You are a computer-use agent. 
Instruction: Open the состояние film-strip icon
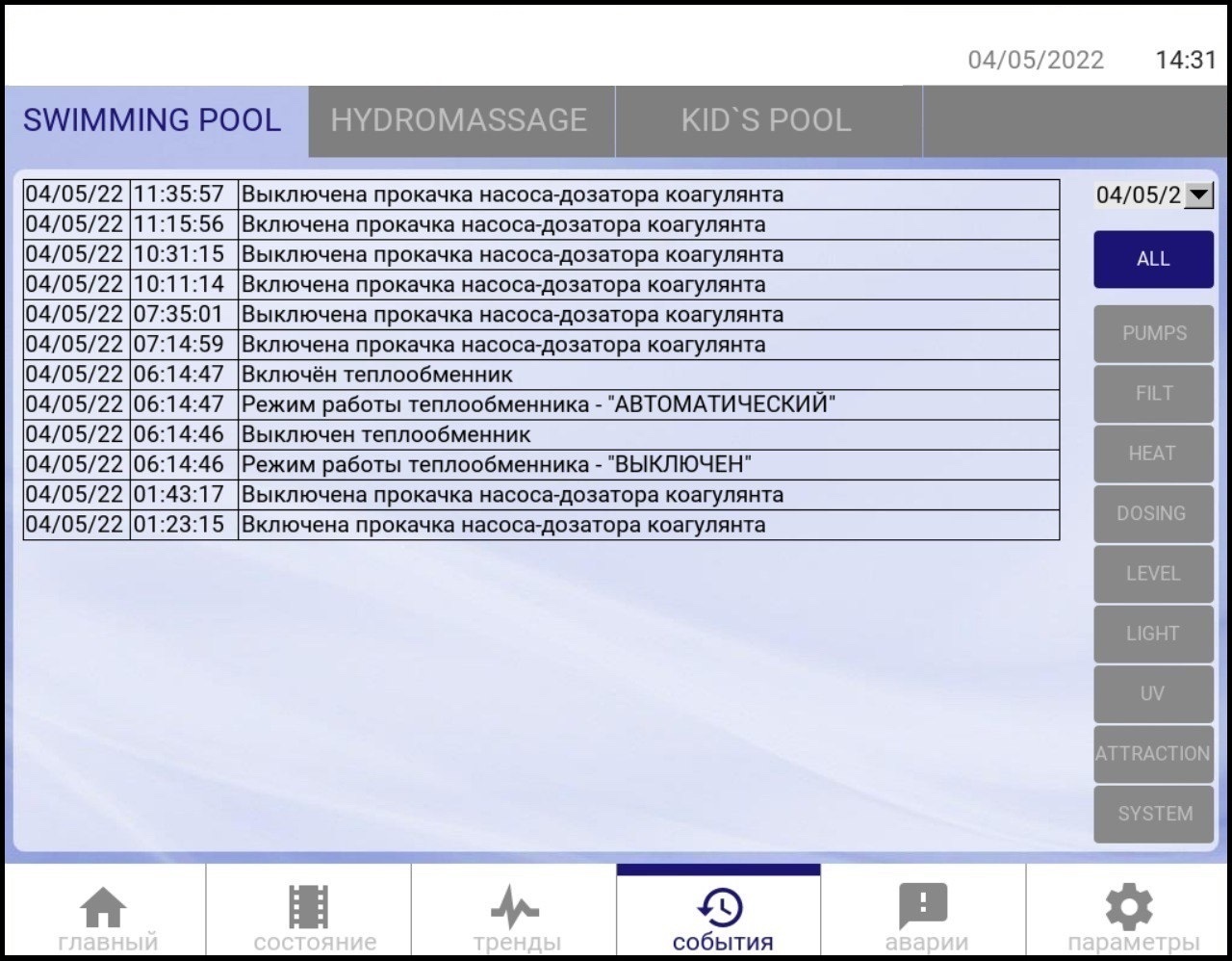click(x=309, y=908)
